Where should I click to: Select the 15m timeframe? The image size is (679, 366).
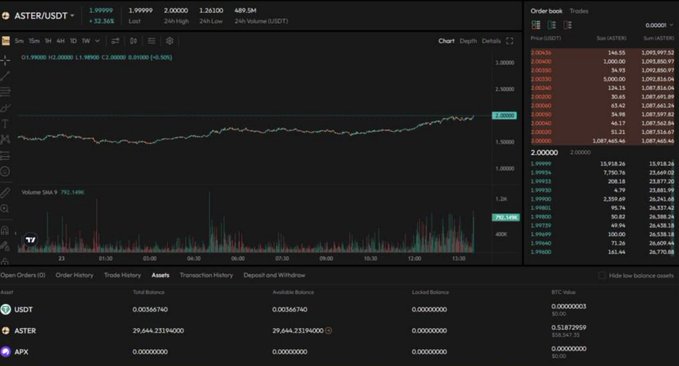(34, 41)
